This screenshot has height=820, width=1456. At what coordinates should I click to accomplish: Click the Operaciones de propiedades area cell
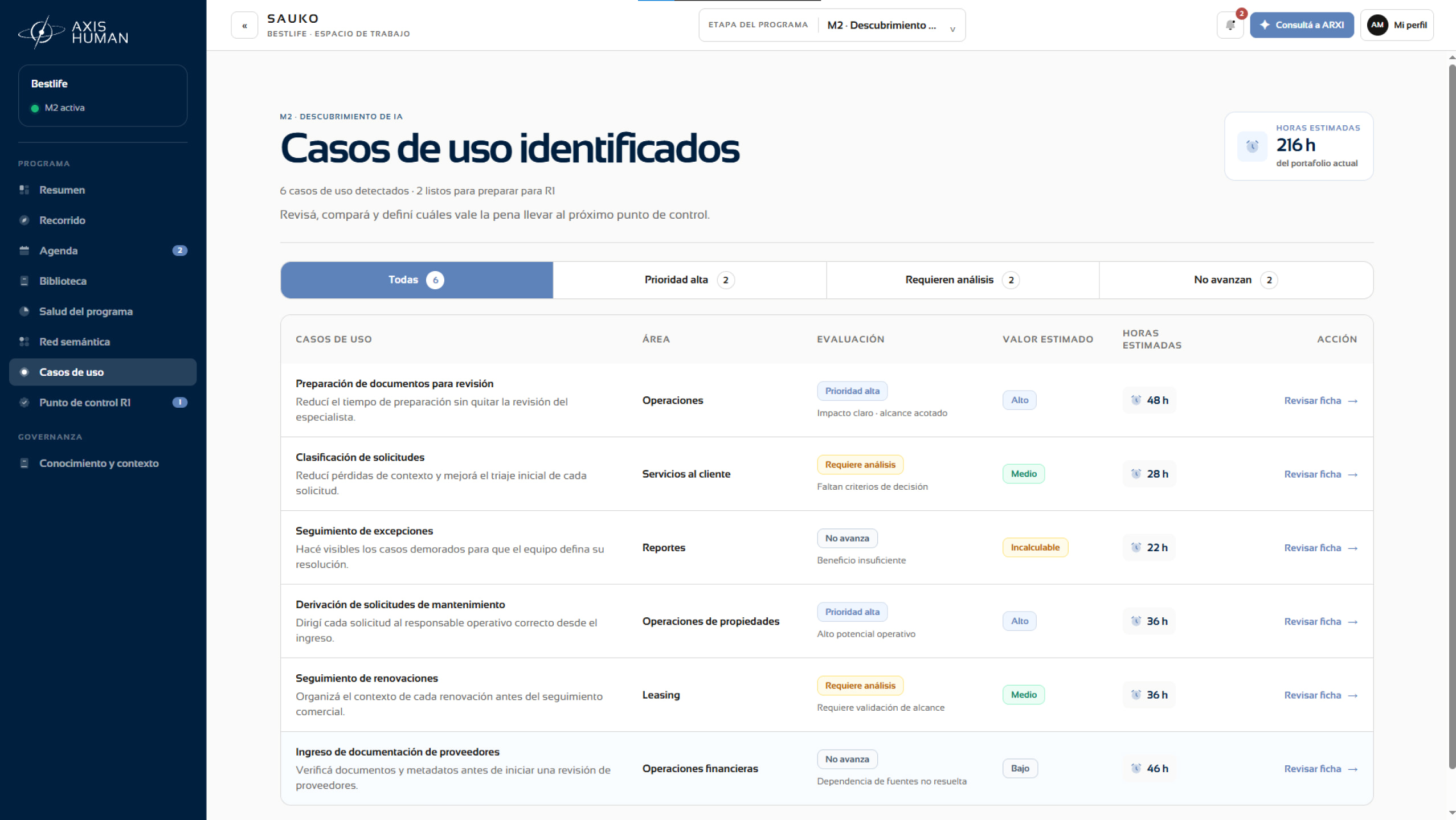tap(710, 621)
